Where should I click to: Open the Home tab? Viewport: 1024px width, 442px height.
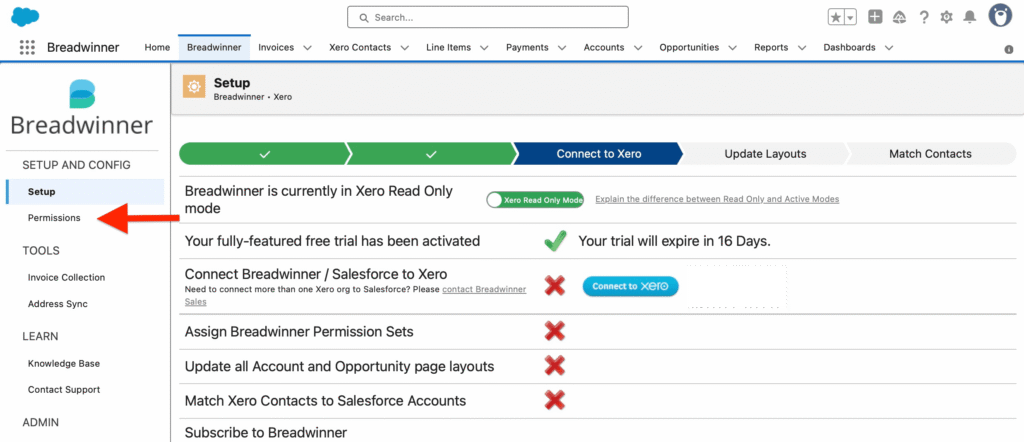(x=157, y=48)
